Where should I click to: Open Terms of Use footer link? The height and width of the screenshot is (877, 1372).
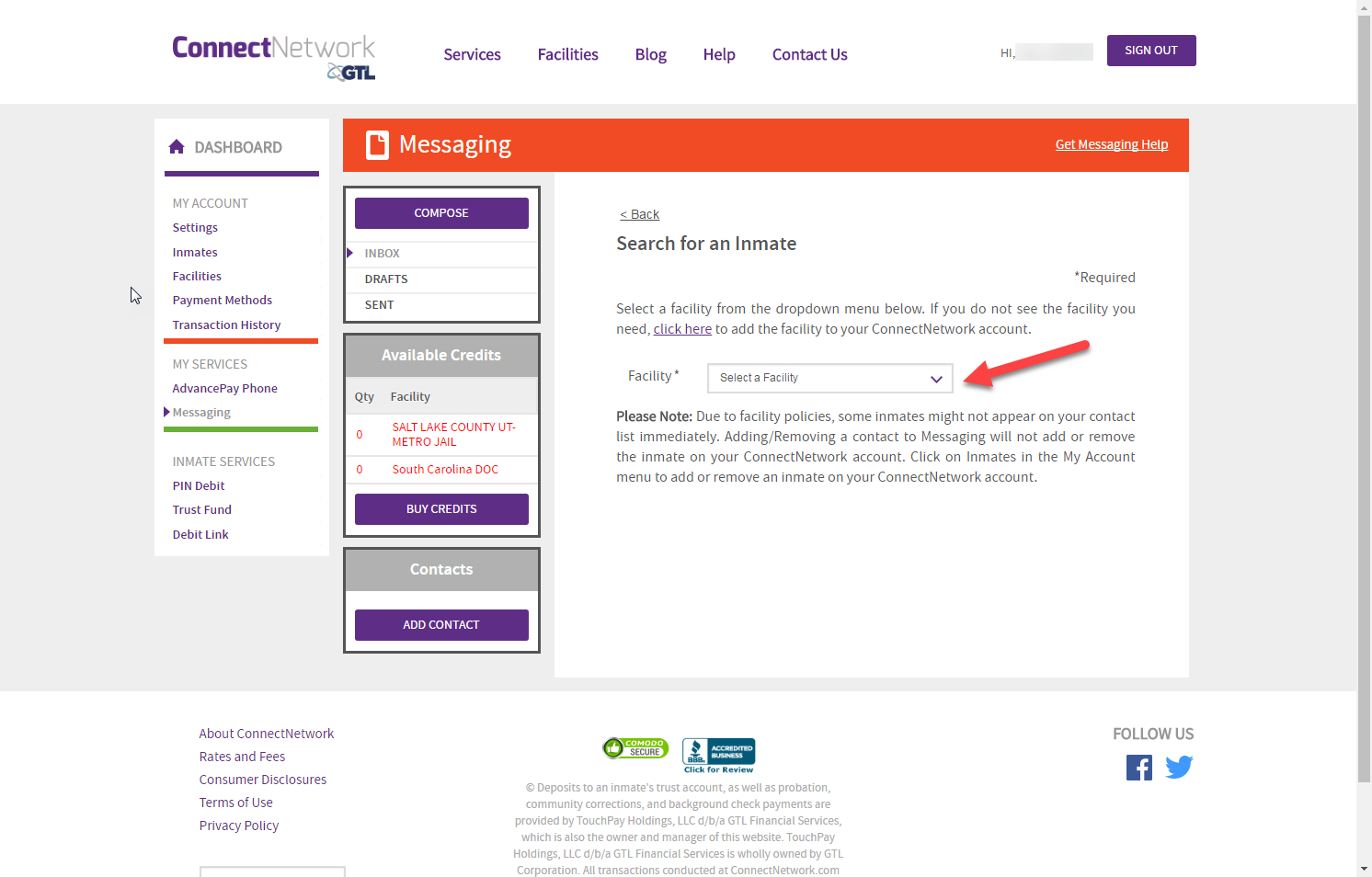tap(236, 803)
